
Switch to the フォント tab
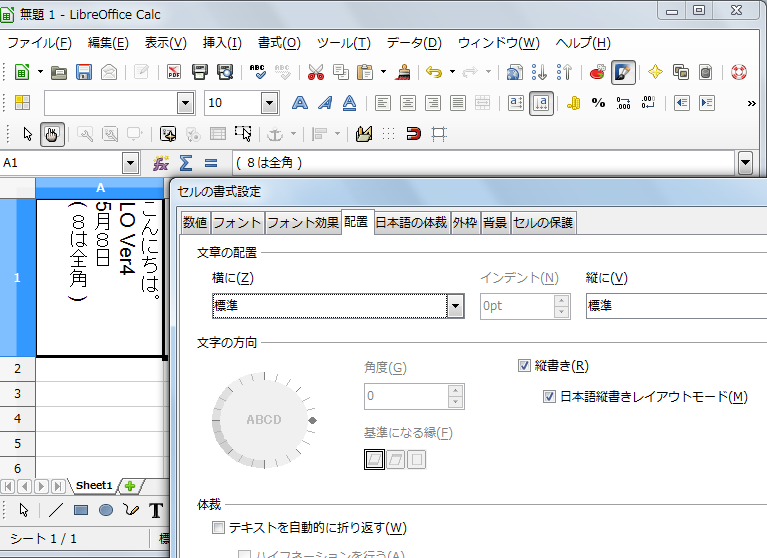237,223
